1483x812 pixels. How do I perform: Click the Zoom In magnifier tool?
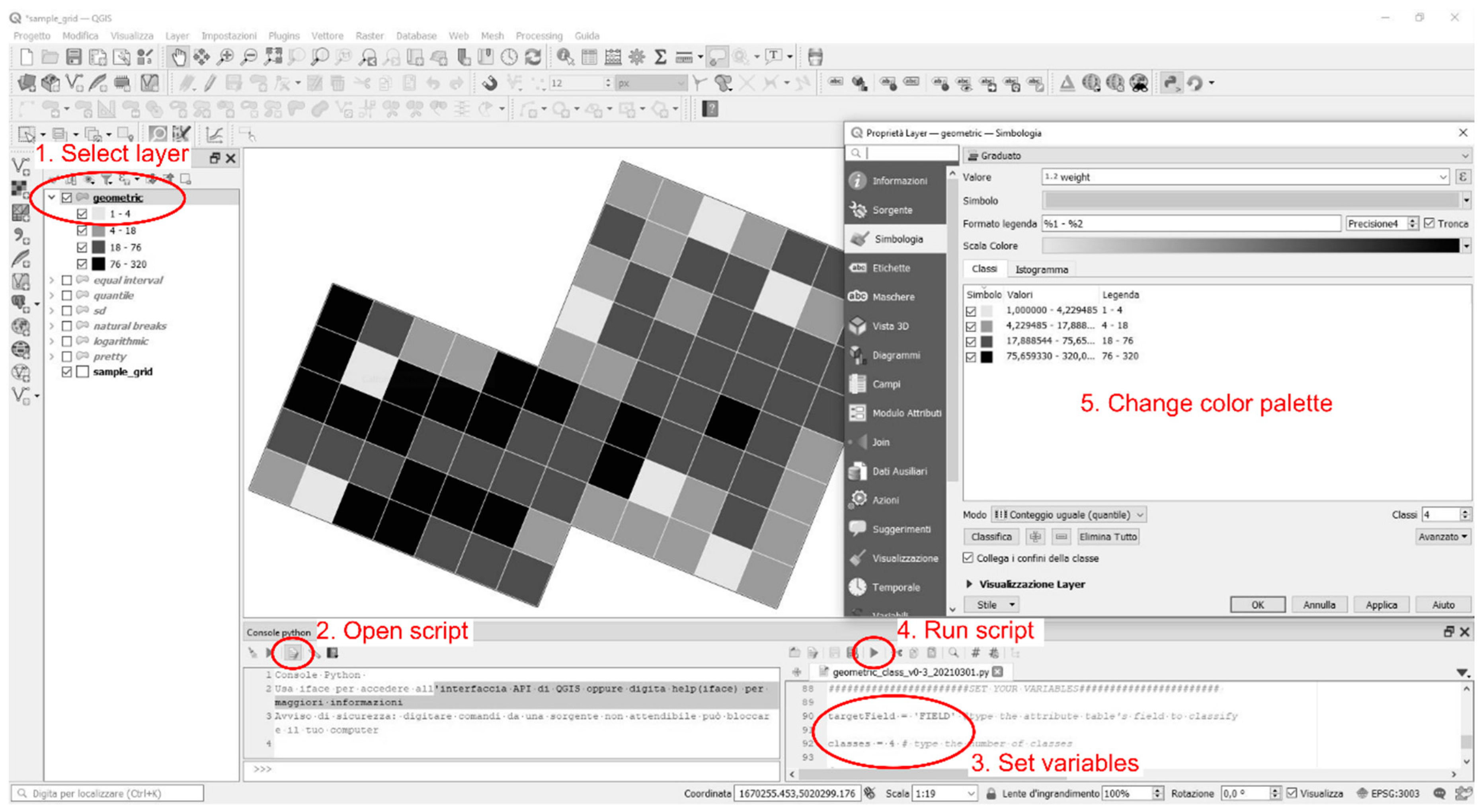tap(225, 57)
